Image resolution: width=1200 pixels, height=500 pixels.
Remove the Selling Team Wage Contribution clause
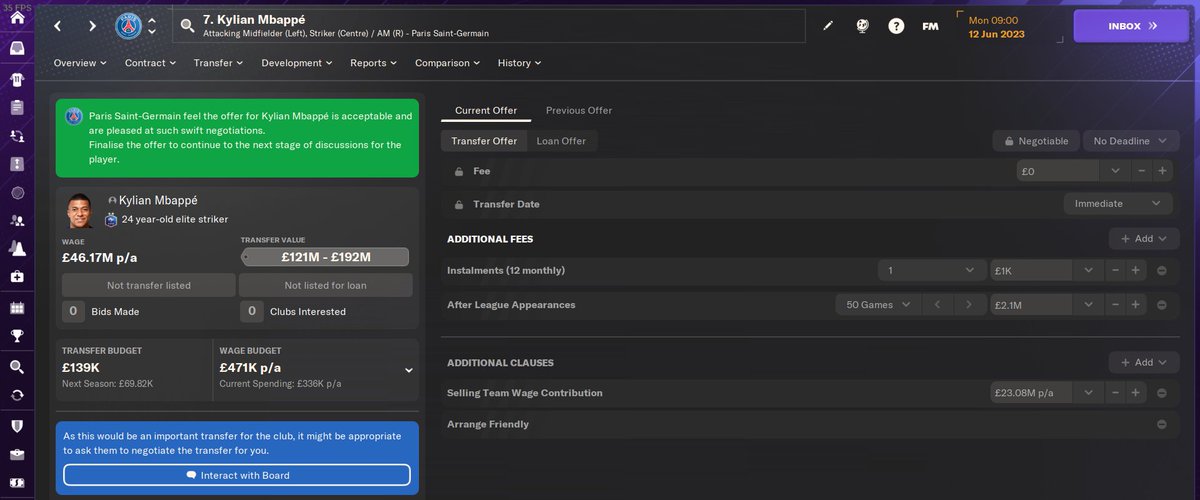pyautogui.click(x=1162, y=393)
